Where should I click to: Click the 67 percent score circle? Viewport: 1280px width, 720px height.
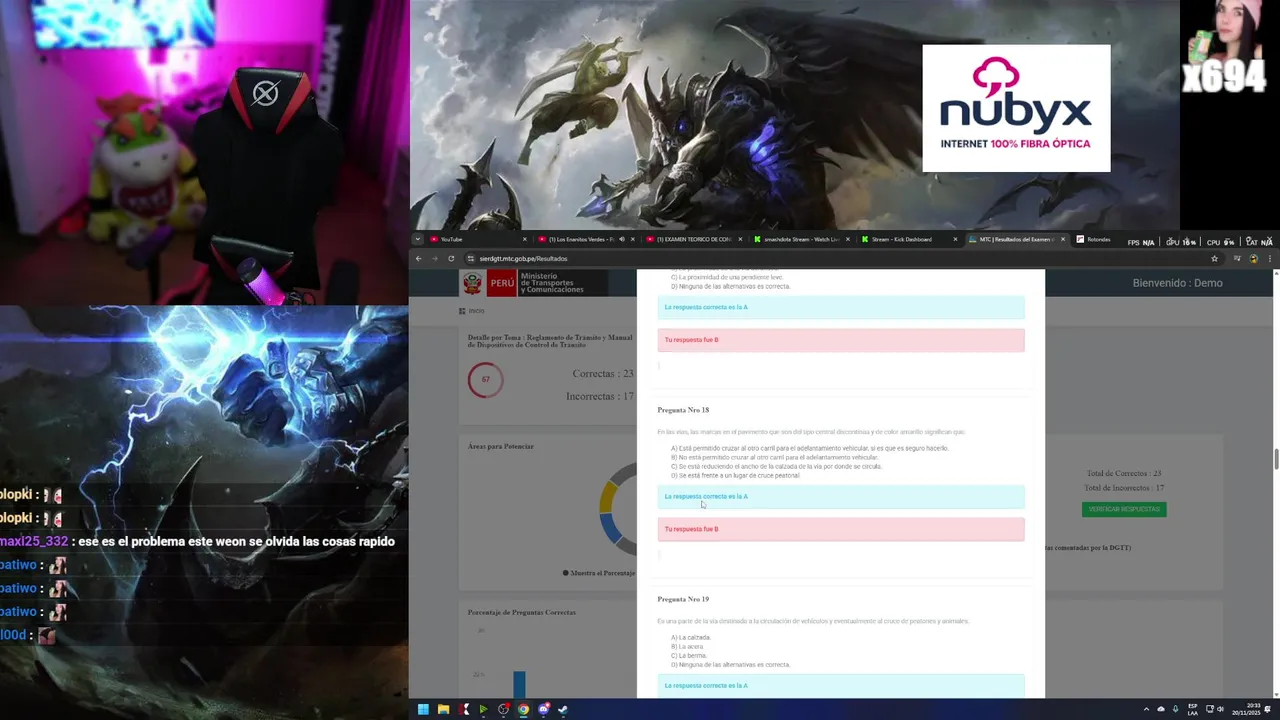(x=485, y=379)
